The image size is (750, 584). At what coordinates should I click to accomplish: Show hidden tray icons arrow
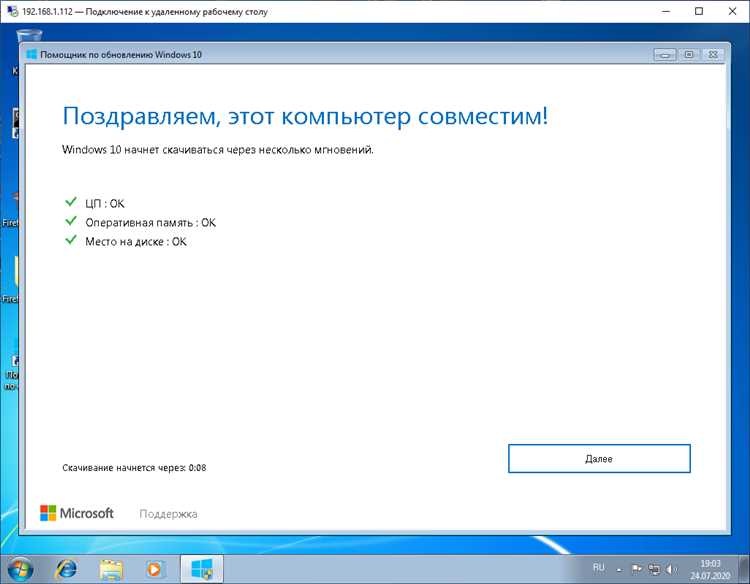click(620, 568)
